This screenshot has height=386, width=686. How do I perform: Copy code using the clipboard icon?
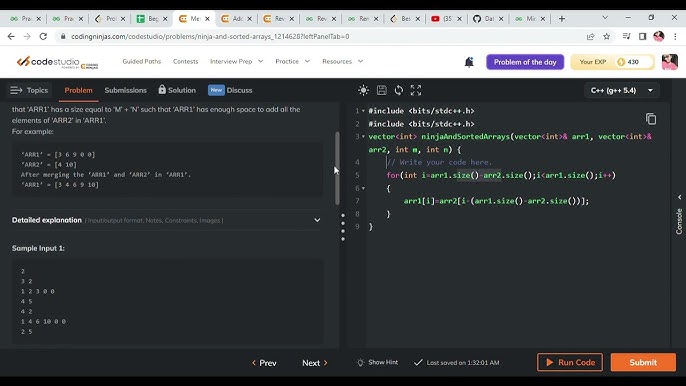click(x=651, y=119)
